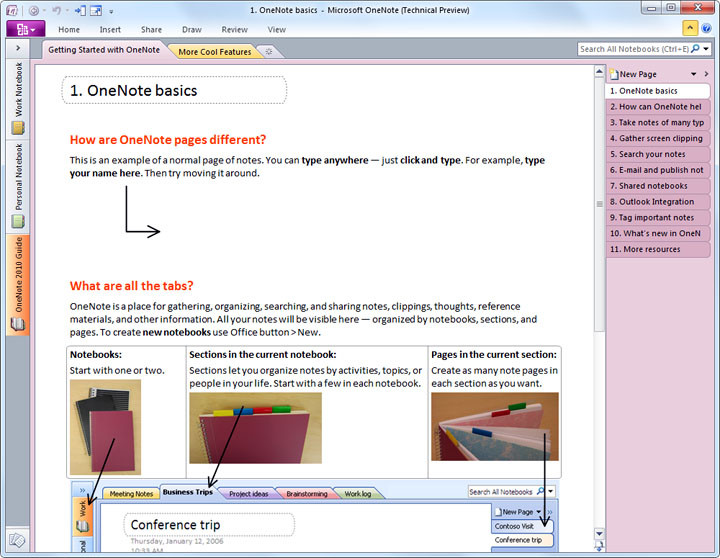Open the View ribbon tab
This screenshot has width=720, height=558.
coord(276,29)
